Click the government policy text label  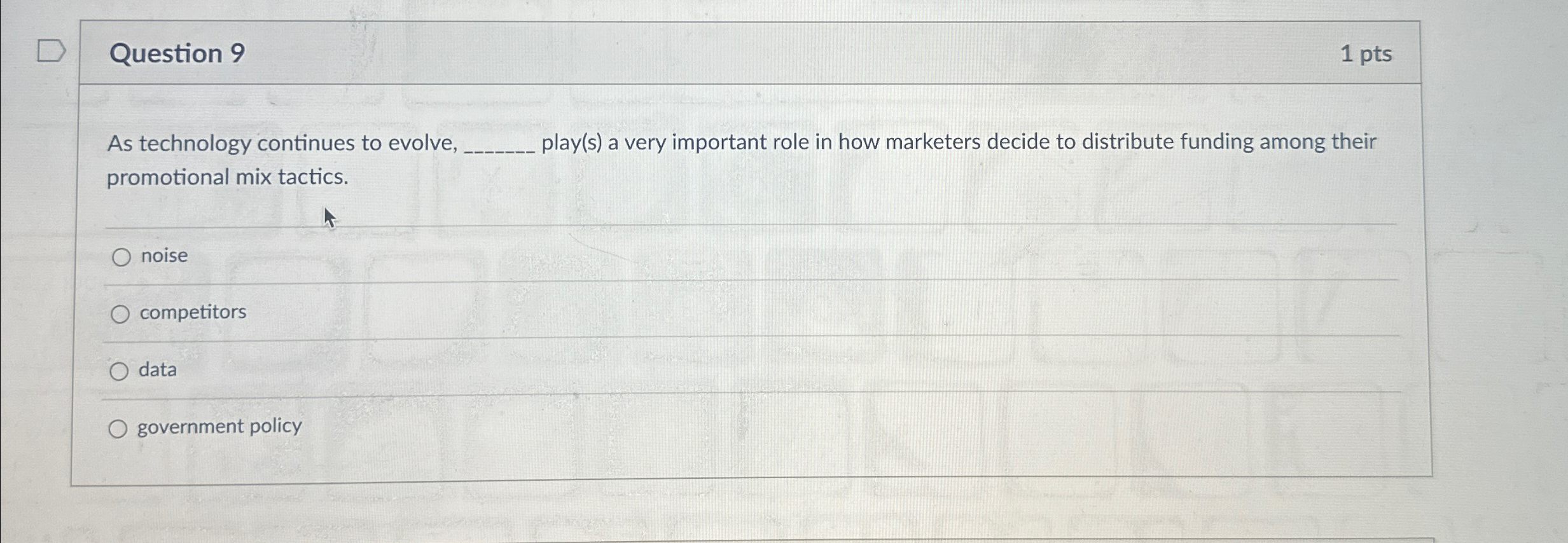219,426
